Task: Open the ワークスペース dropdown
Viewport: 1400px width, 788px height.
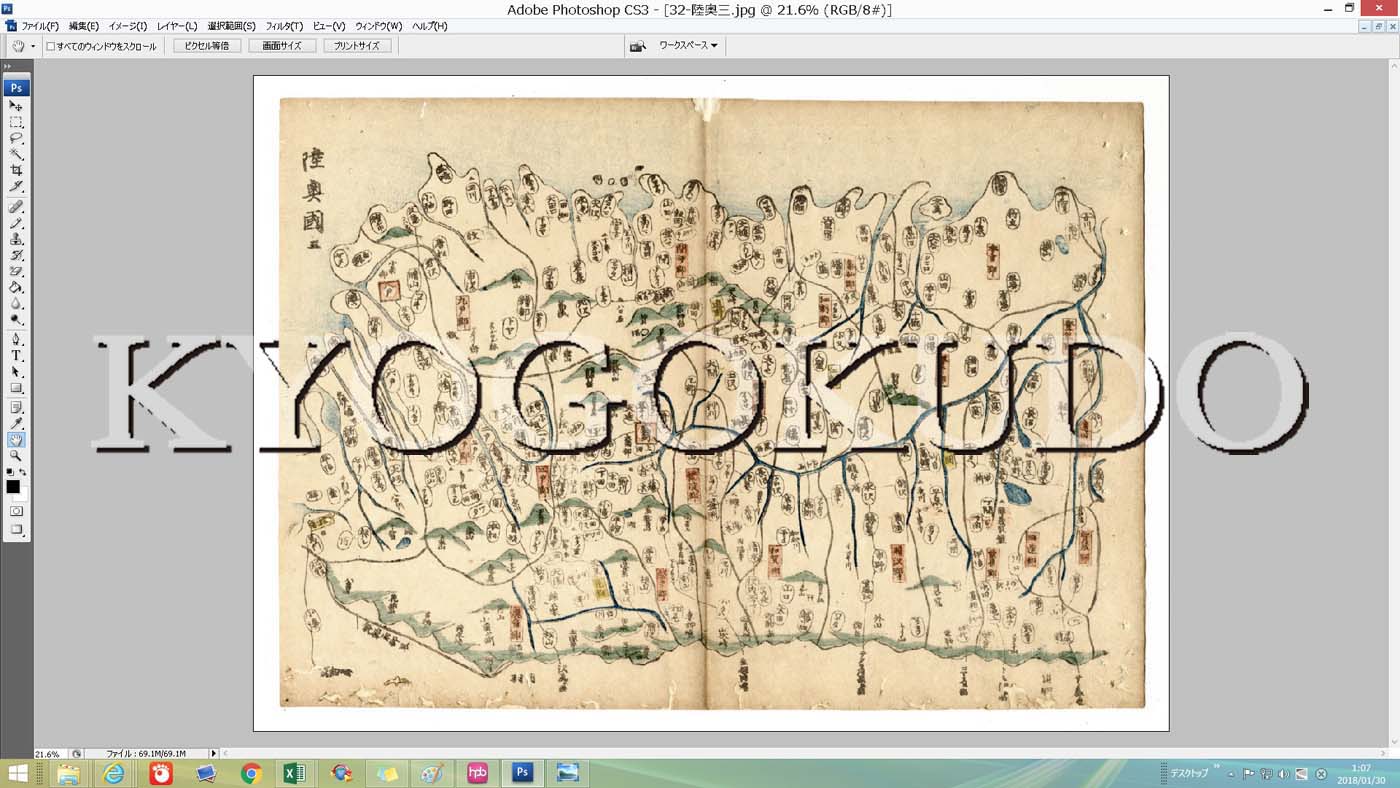Action: tap(688, 46)
